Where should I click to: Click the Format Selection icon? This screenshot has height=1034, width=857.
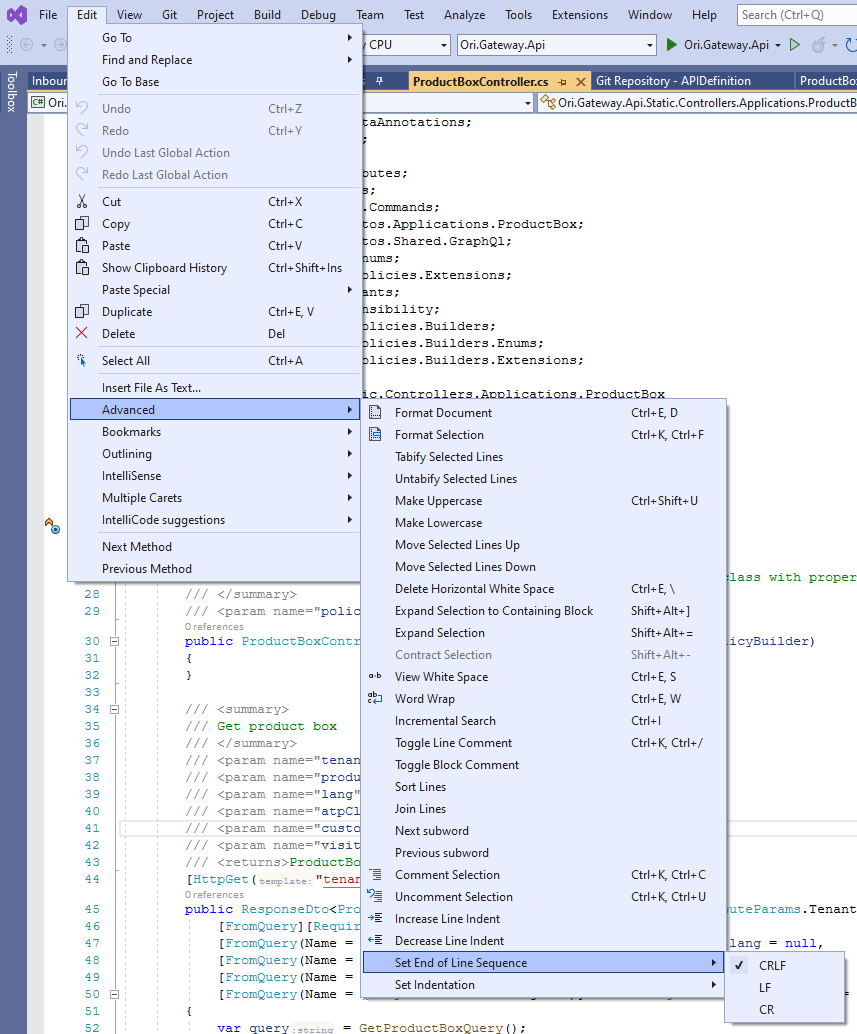click(375, 434)
